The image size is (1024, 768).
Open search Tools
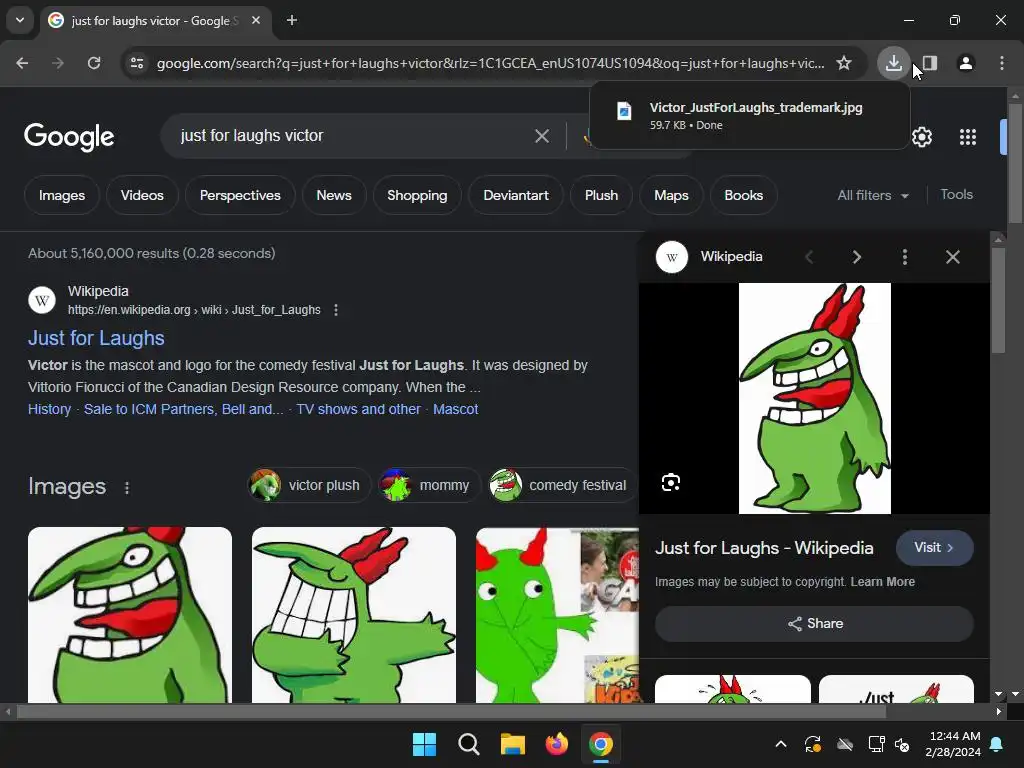(x=956, y=195)
